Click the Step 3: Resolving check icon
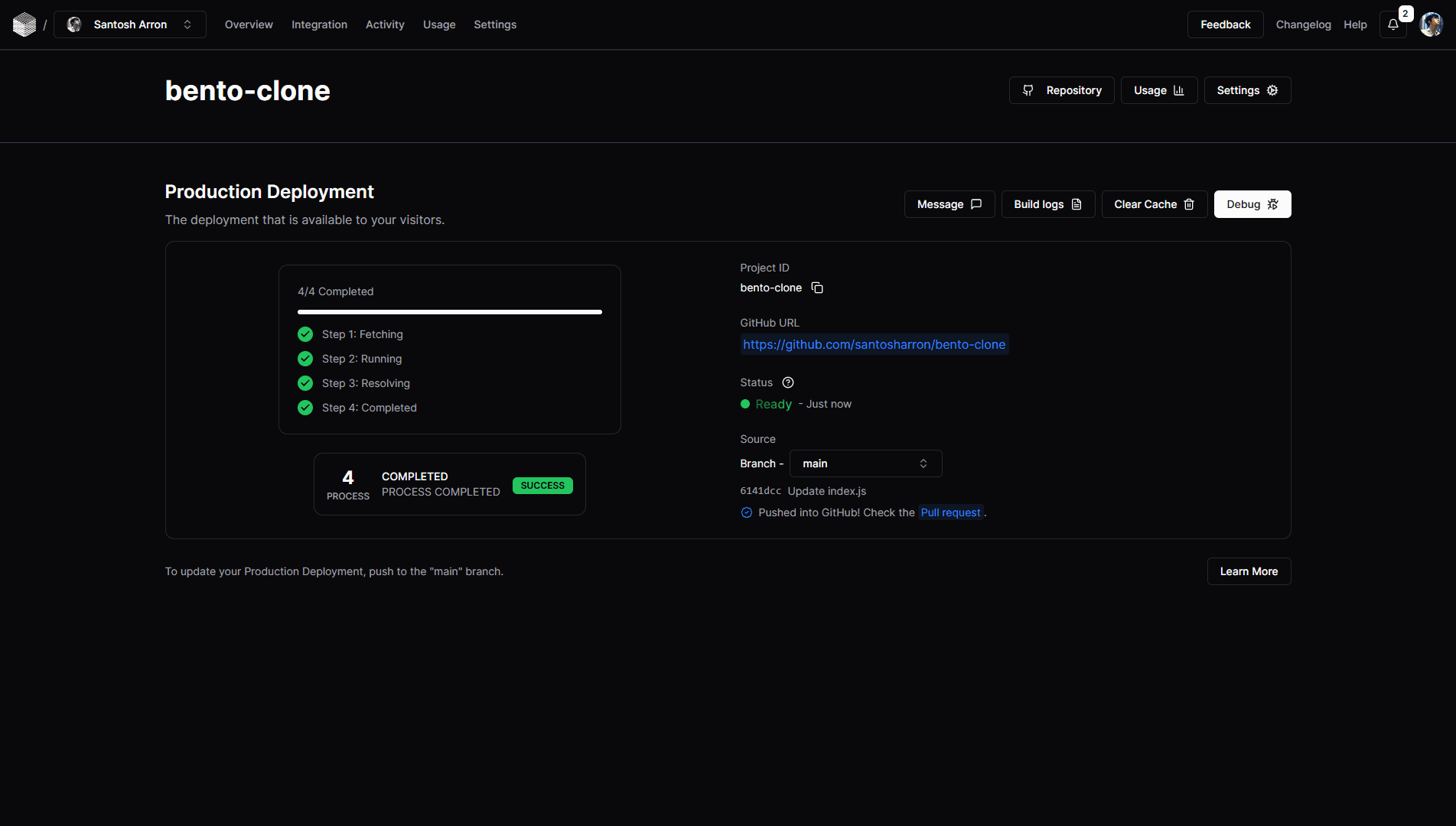1456x826 pixels. tap(305, 383)
